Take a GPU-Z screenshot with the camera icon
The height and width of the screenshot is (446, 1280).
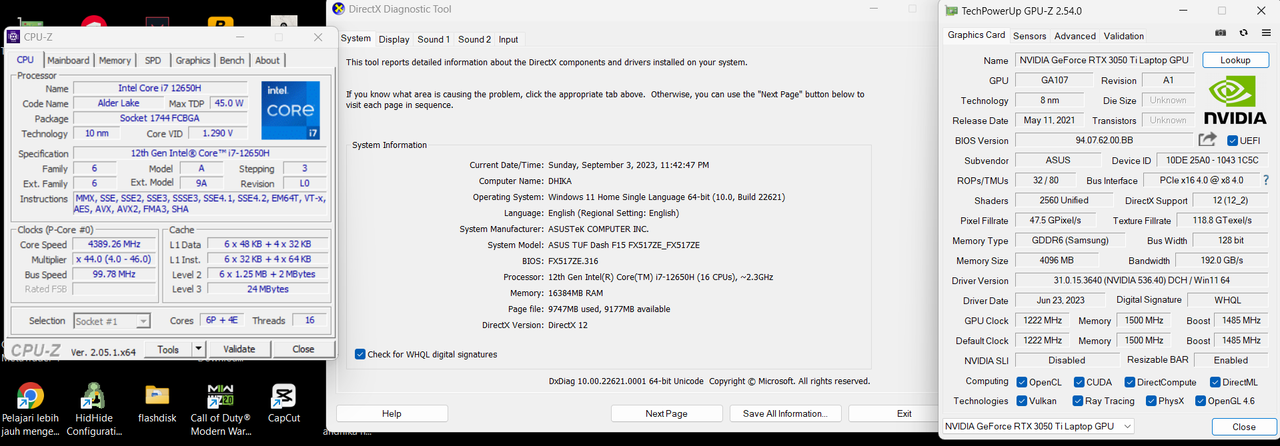(1221, 34)
